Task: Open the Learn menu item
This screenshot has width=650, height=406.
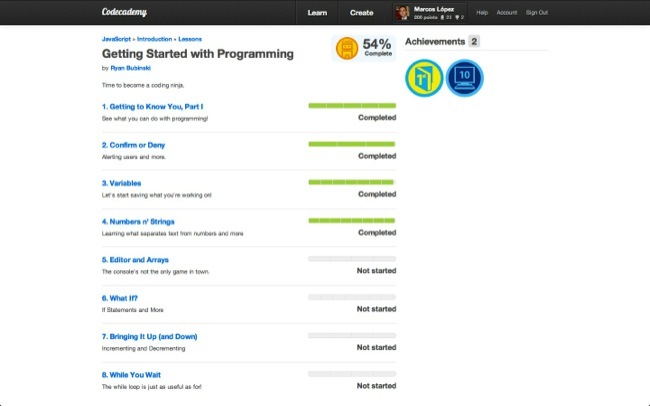Action: pyautogui.click(x=317, y=13)
